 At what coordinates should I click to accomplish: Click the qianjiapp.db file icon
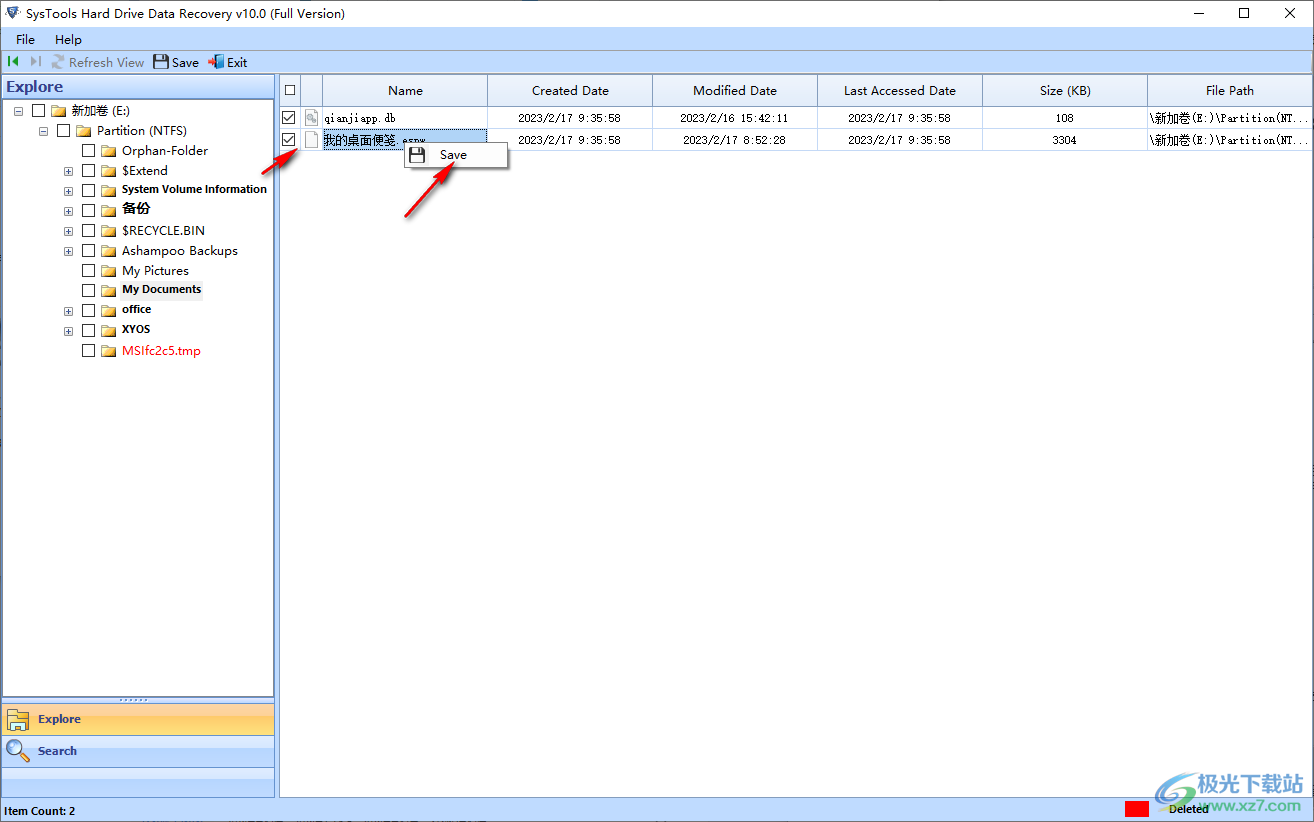(x=311, y=118)
